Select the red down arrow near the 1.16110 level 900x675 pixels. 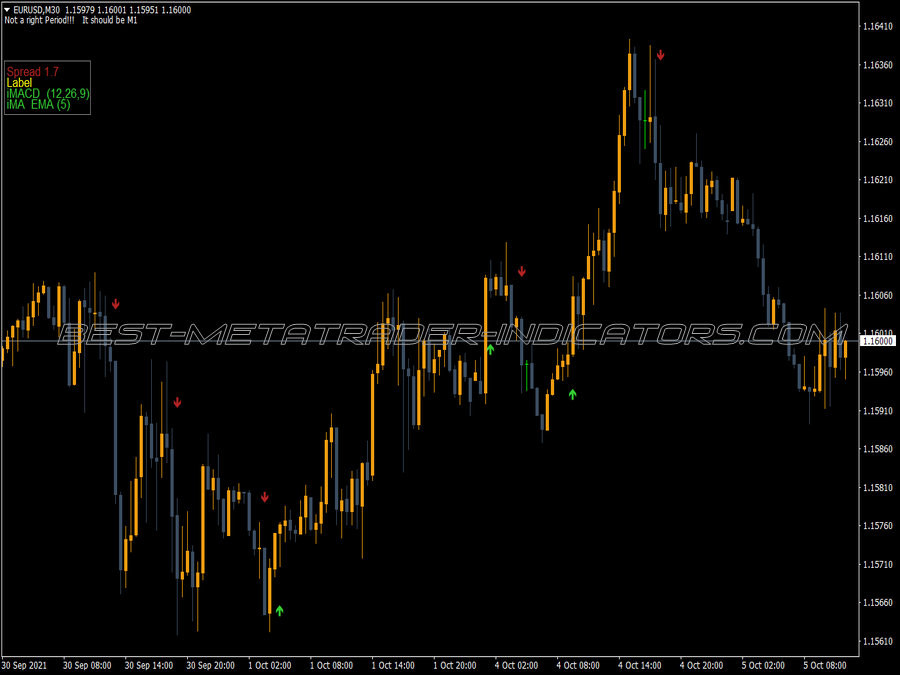[x=522, y=271]
